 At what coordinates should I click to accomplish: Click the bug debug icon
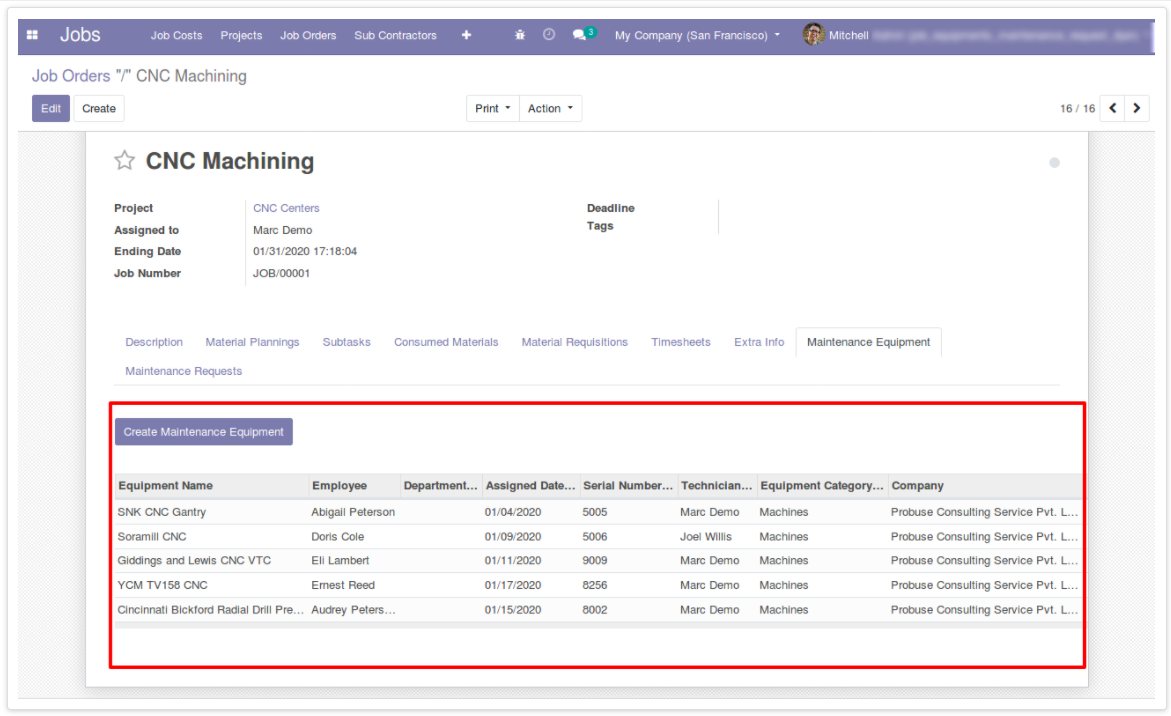(x=520, y=35)
